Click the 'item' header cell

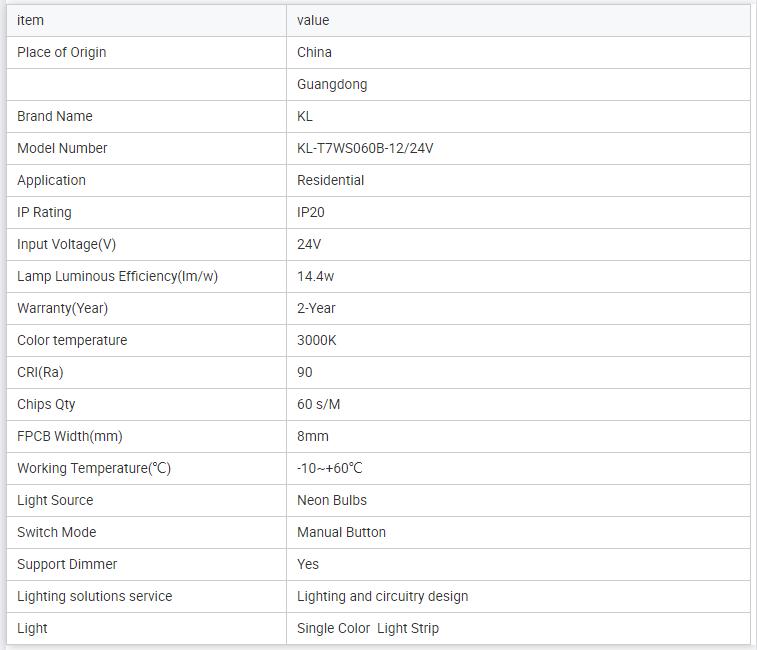(31, 20)
